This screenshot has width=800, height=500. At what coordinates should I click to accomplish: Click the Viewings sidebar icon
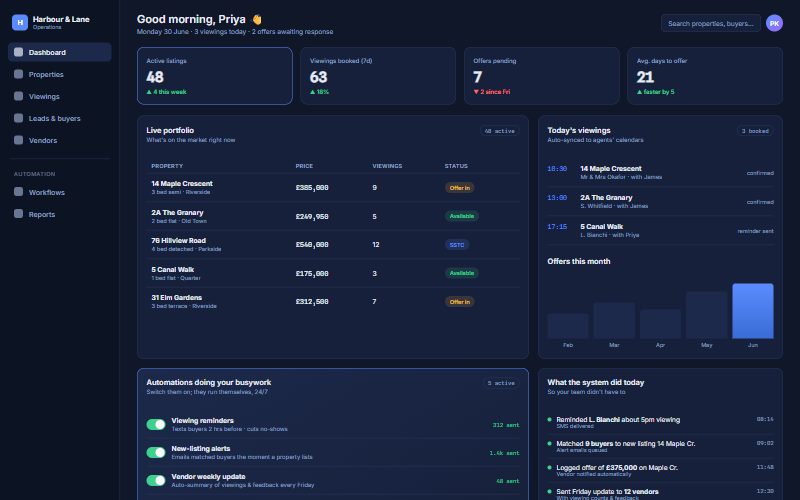(x=18, y=96)
